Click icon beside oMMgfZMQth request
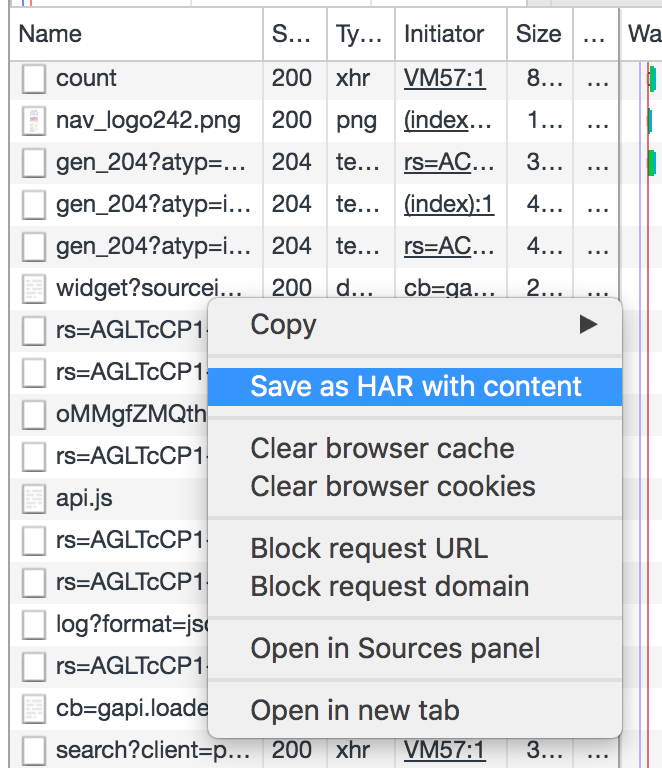This screenshot has width=662, height=768. click(34, 415)
